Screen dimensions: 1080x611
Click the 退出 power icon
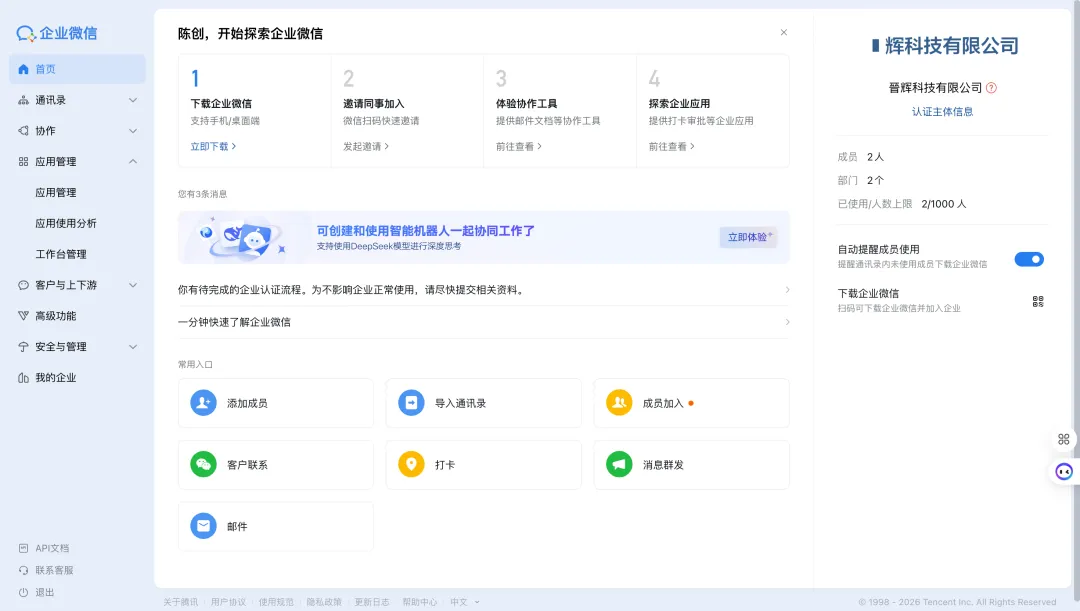(23, 592)
